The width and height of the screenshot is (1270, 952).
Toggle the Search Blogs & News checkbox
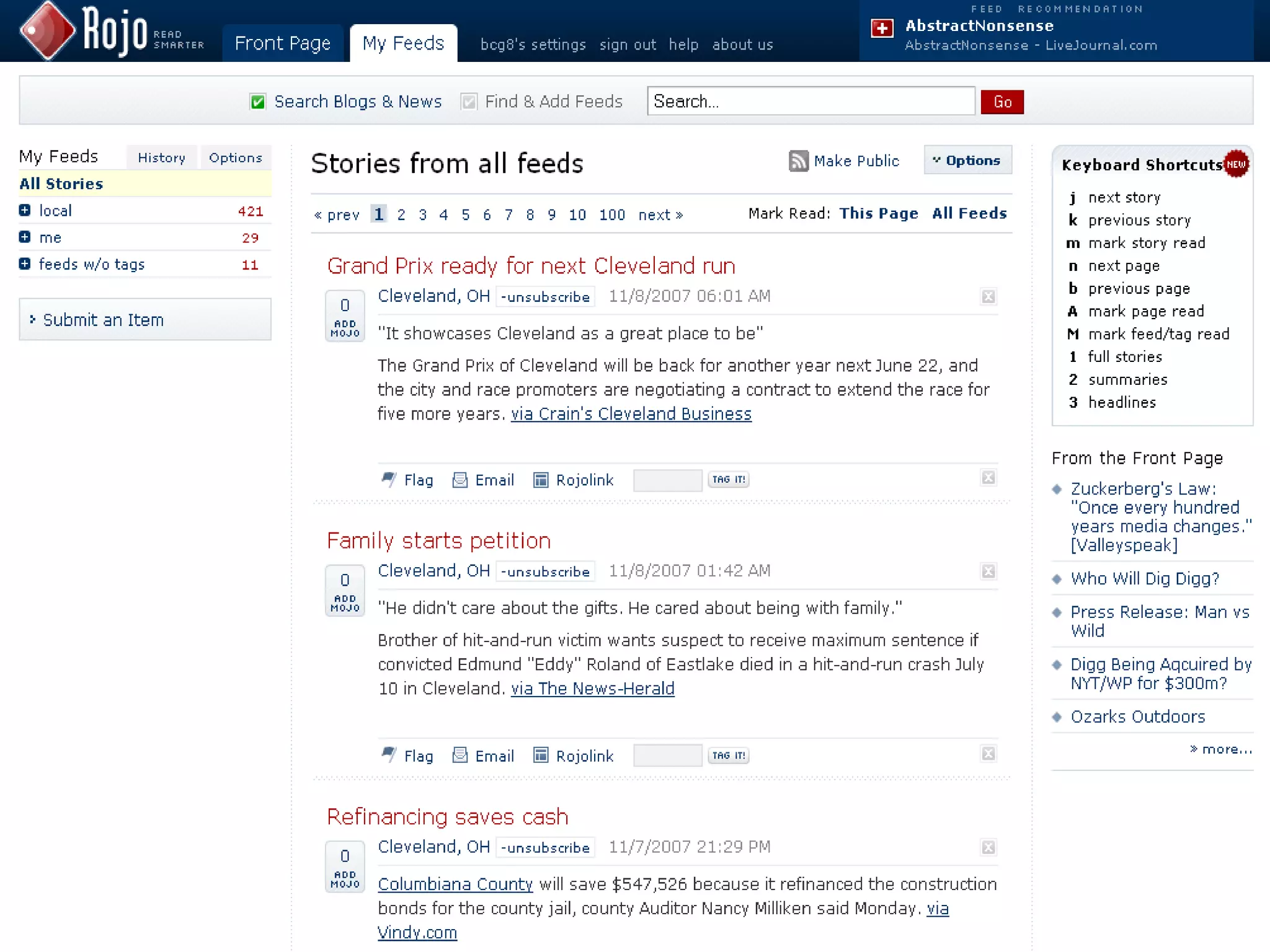[258, 102]
